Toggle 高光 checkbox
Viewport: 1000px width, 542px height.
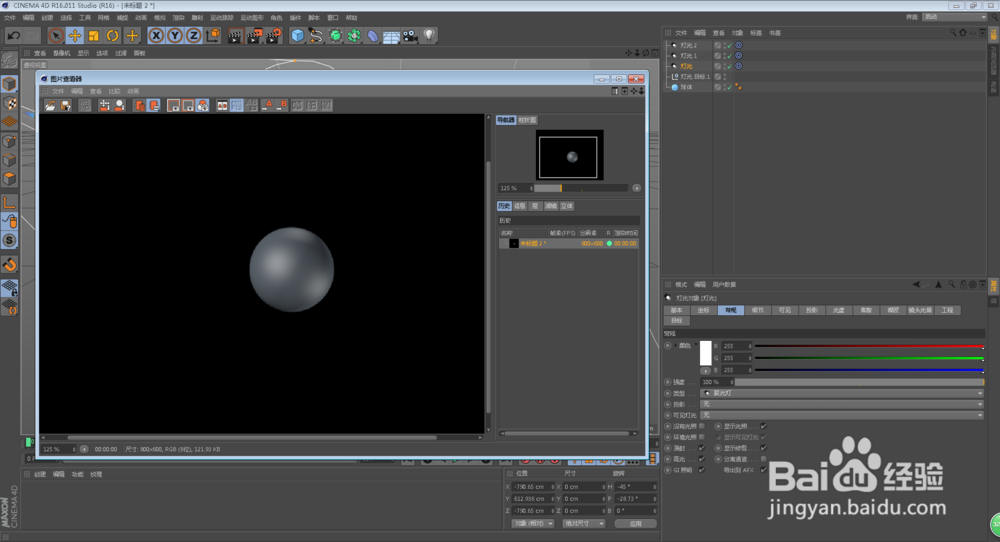[702, 458]
